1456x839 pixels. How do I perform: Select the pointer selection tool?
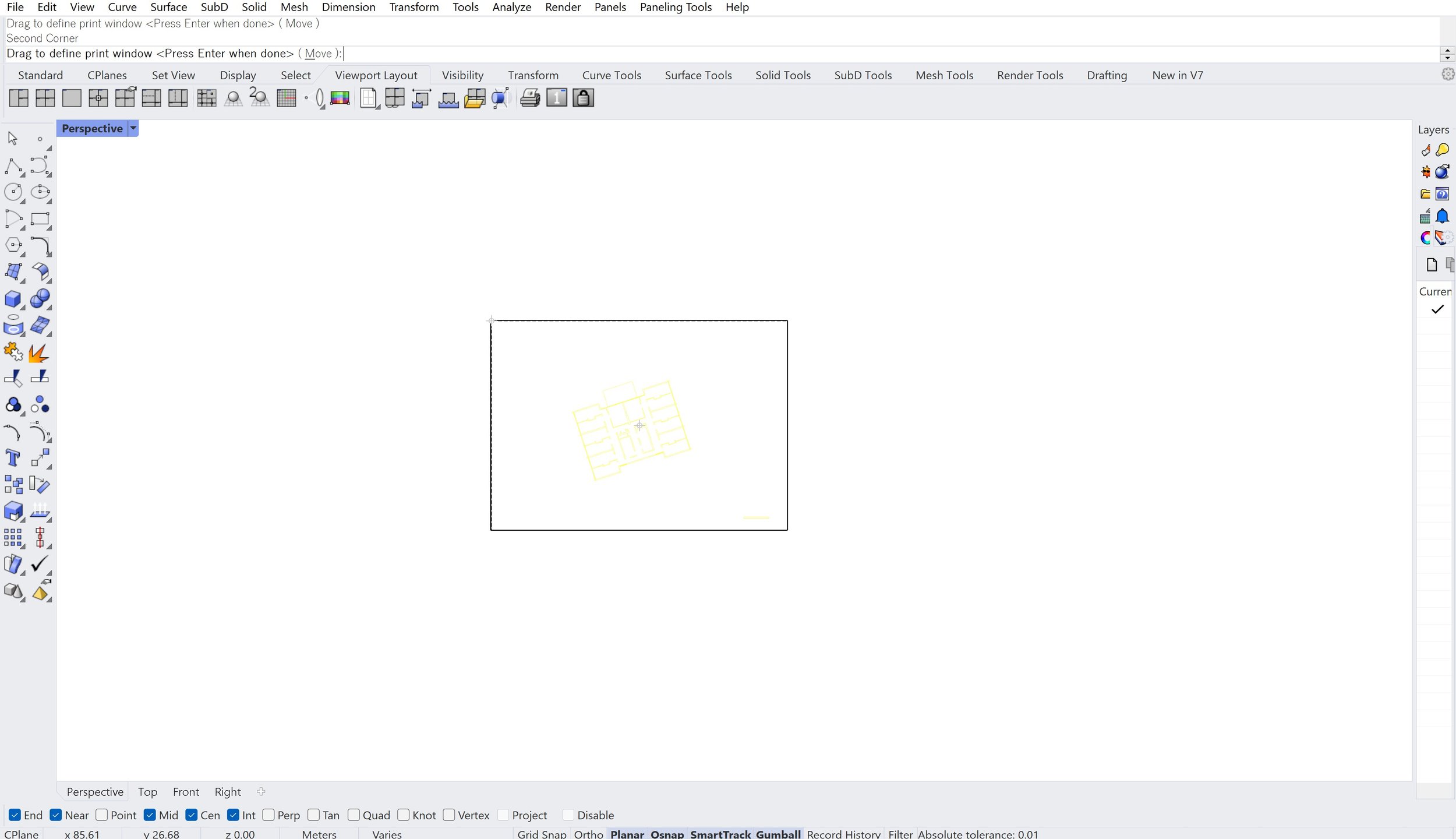13,138
